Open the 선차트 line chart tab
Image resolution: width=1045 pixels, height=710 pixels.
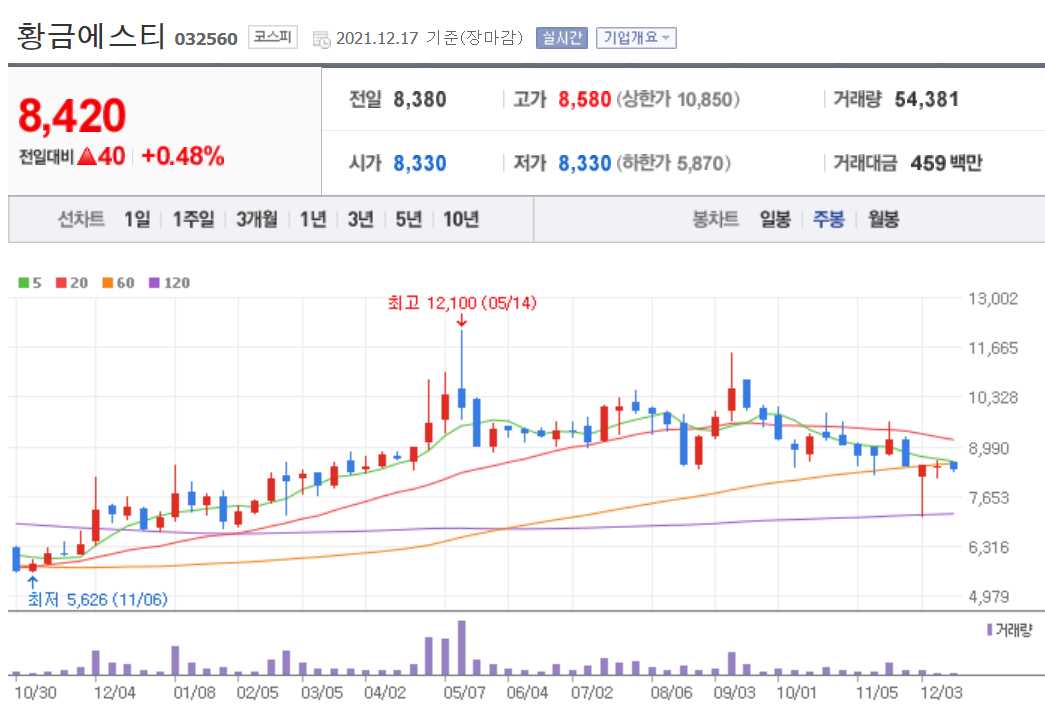point(83,219)
